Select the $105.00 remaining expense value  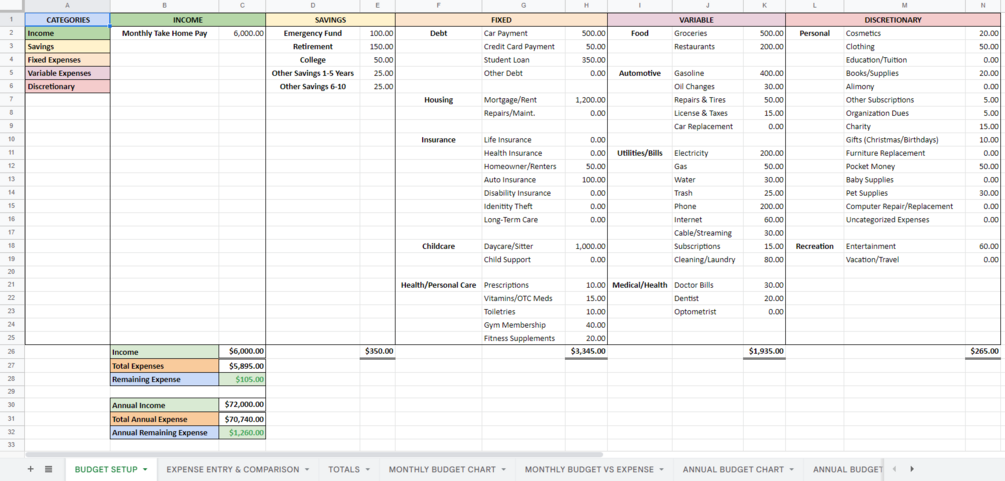pos(242,379)
